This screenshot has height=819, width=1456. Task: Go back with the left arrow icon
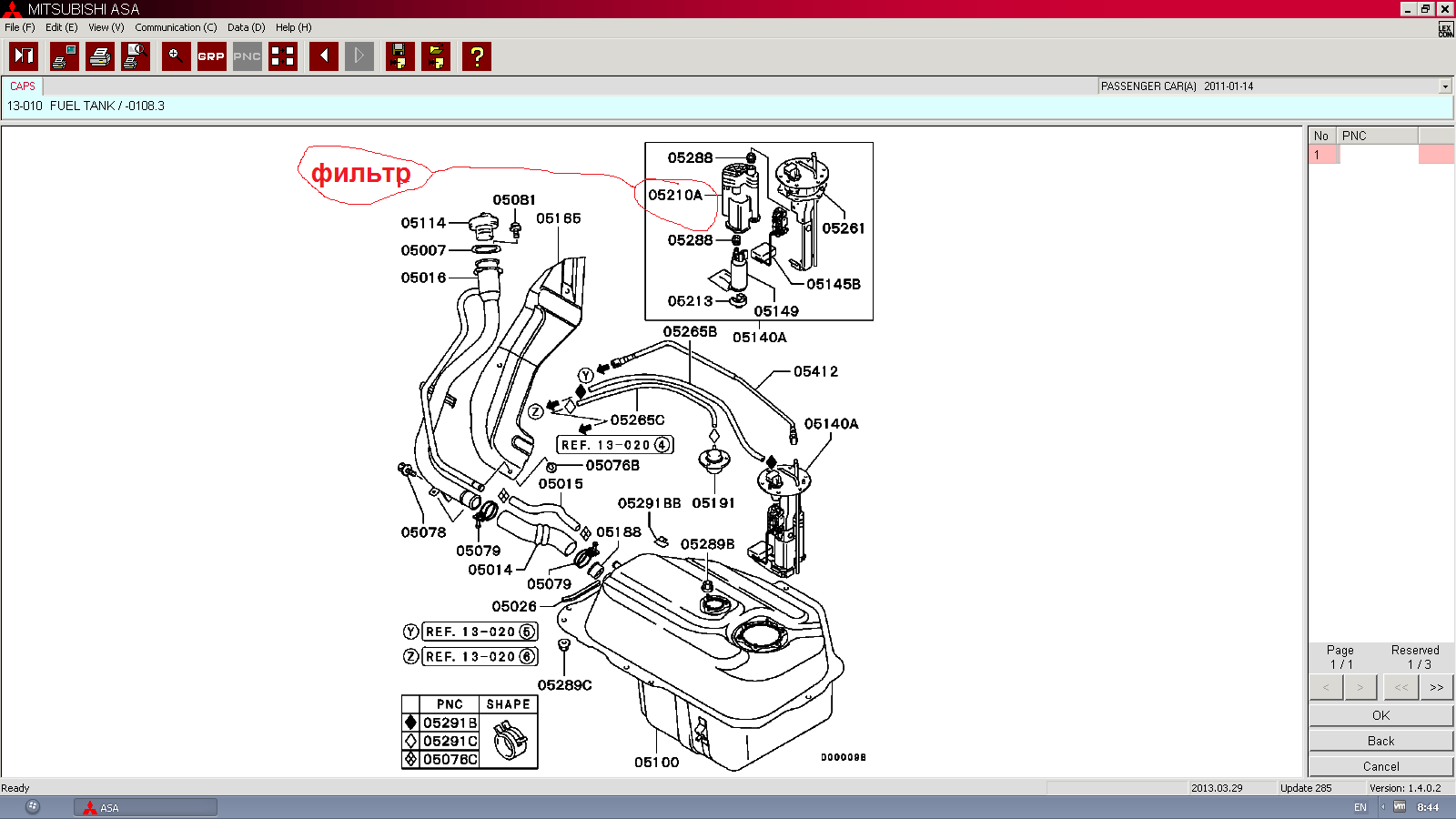(x=324, y=56)
